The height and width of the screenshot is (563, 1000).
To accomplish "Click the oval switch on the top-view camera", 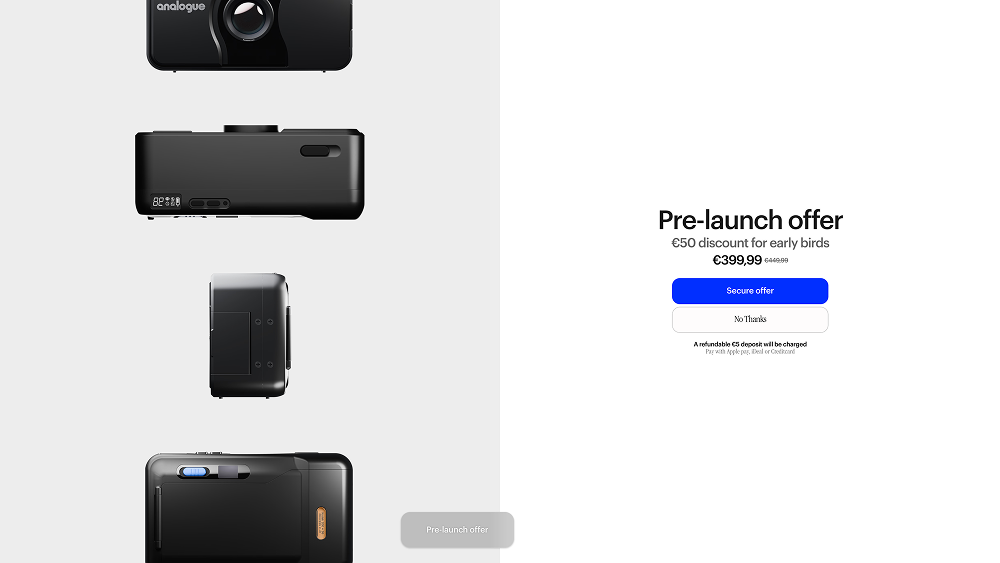I will coord(320,151).
